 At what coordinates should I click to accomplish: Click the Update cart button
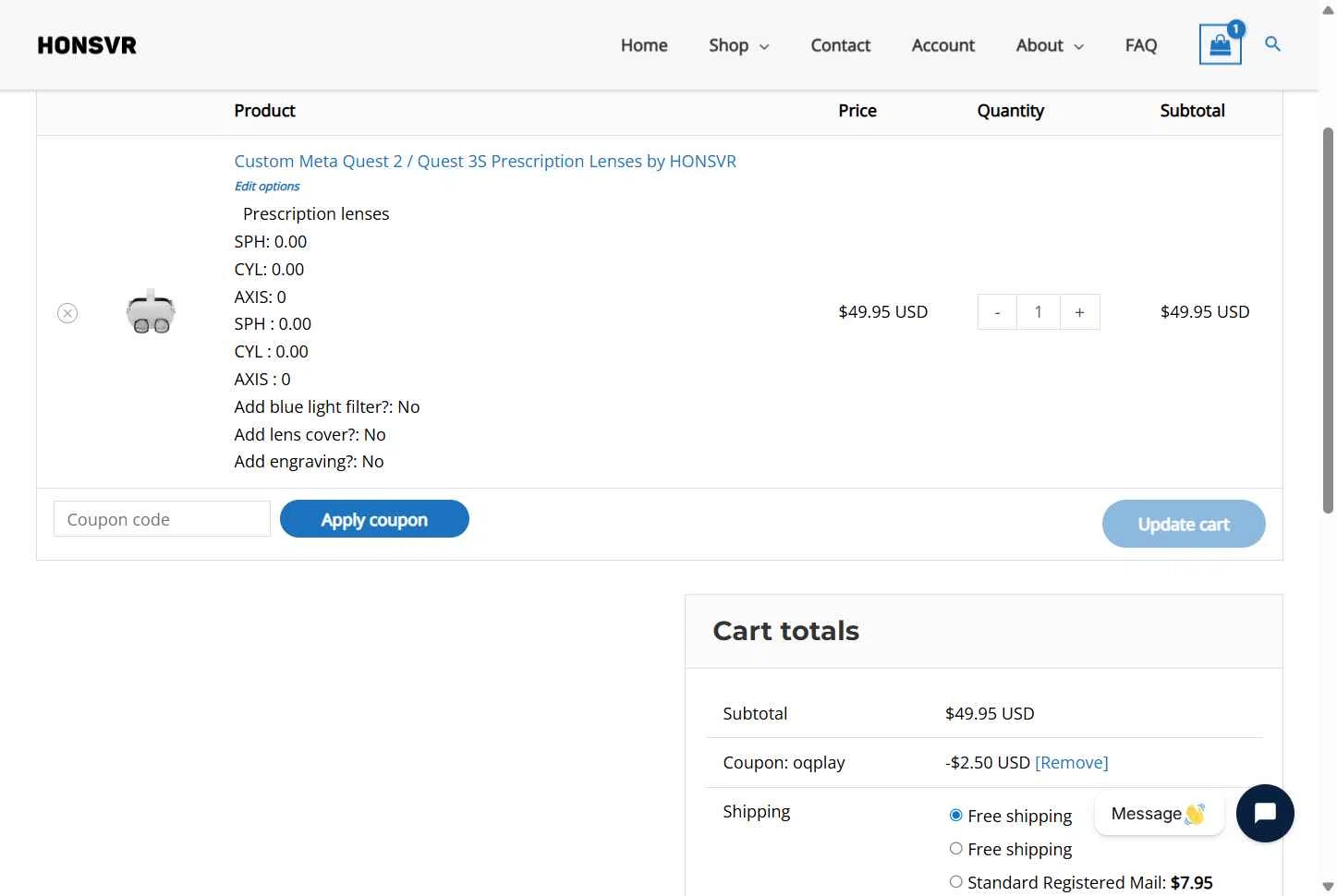click(1184, 524)
